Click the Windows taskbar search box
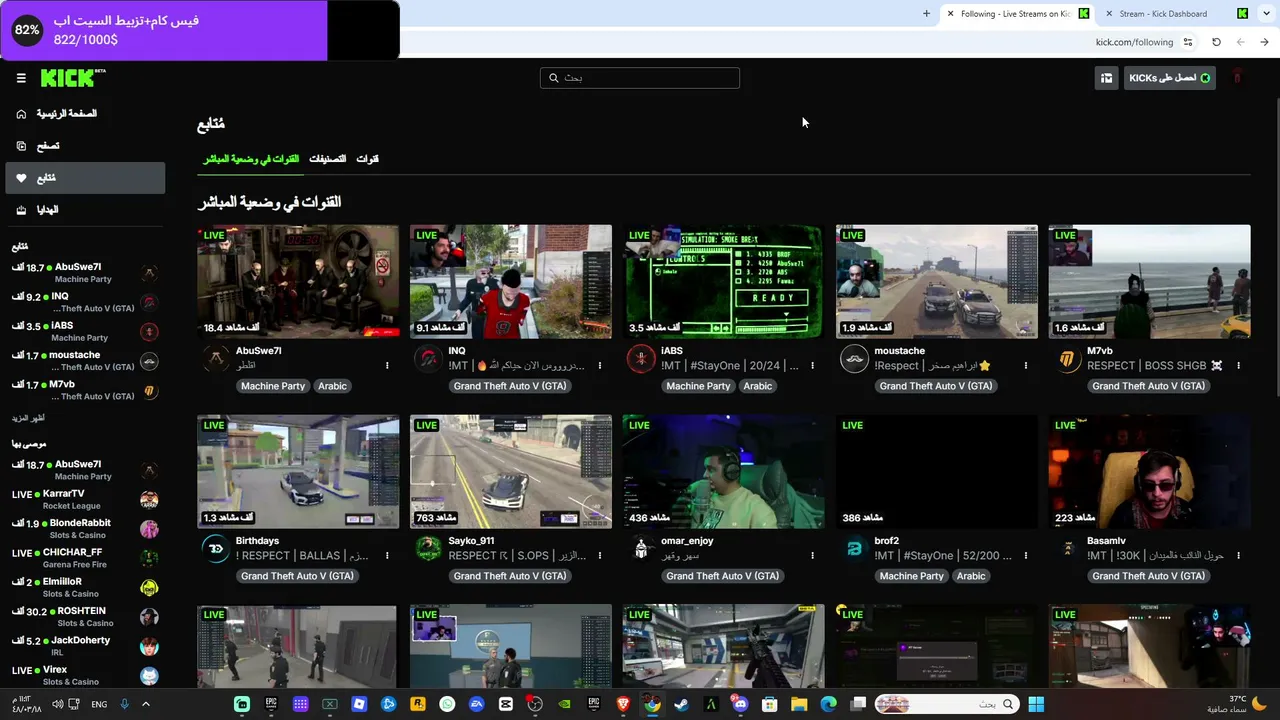 click(947, 704)
